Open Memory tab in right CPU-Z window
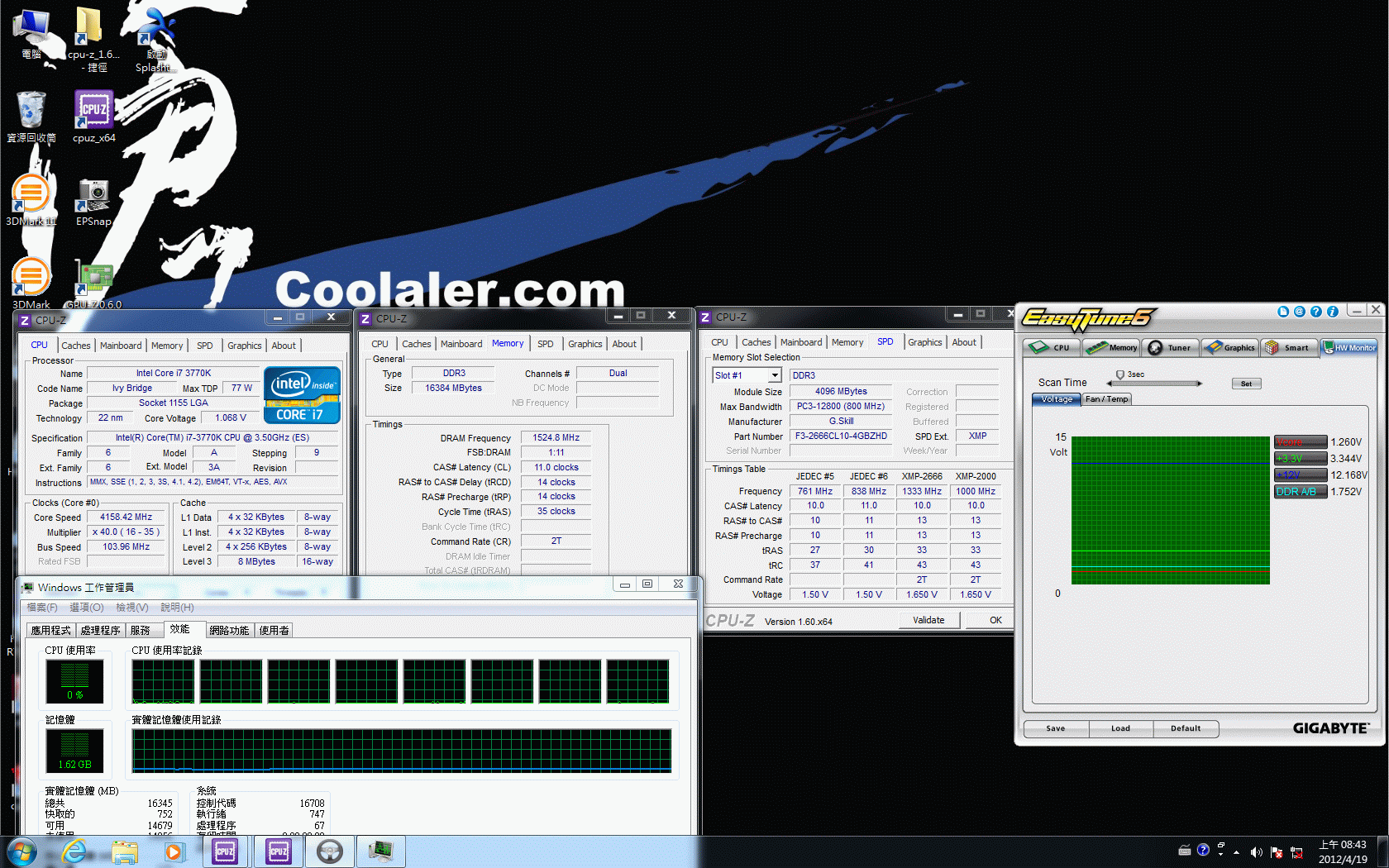Viewport: 1389px width, 868px height. [847, 342]
